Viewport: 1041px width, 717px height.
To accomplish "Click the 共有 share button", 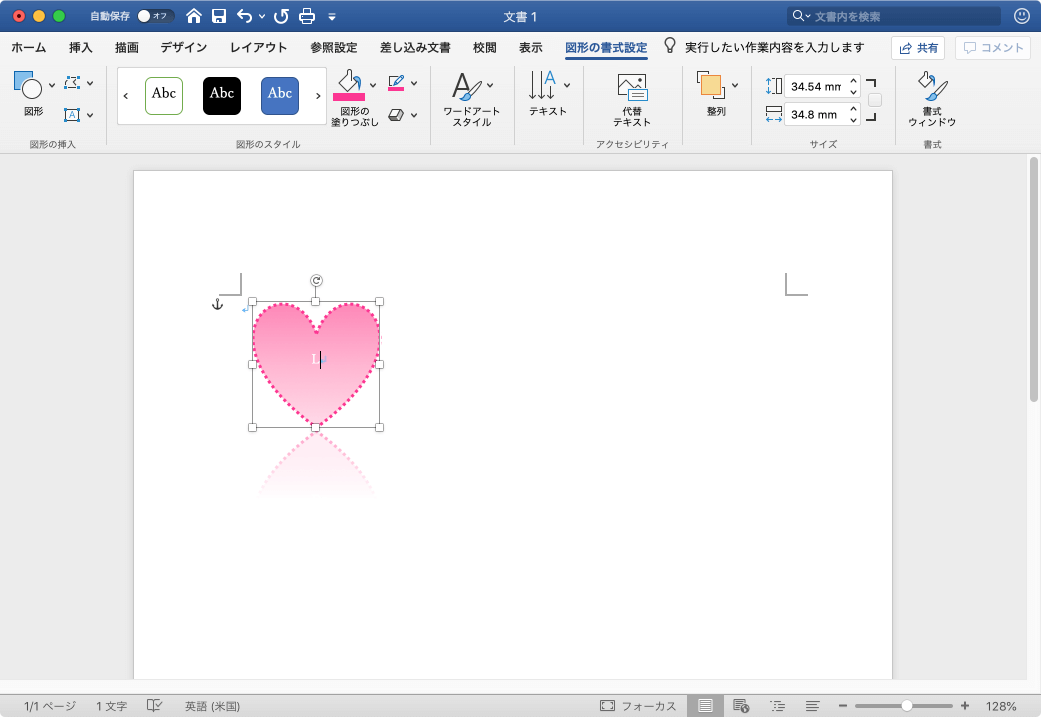I will coord(918,48).
